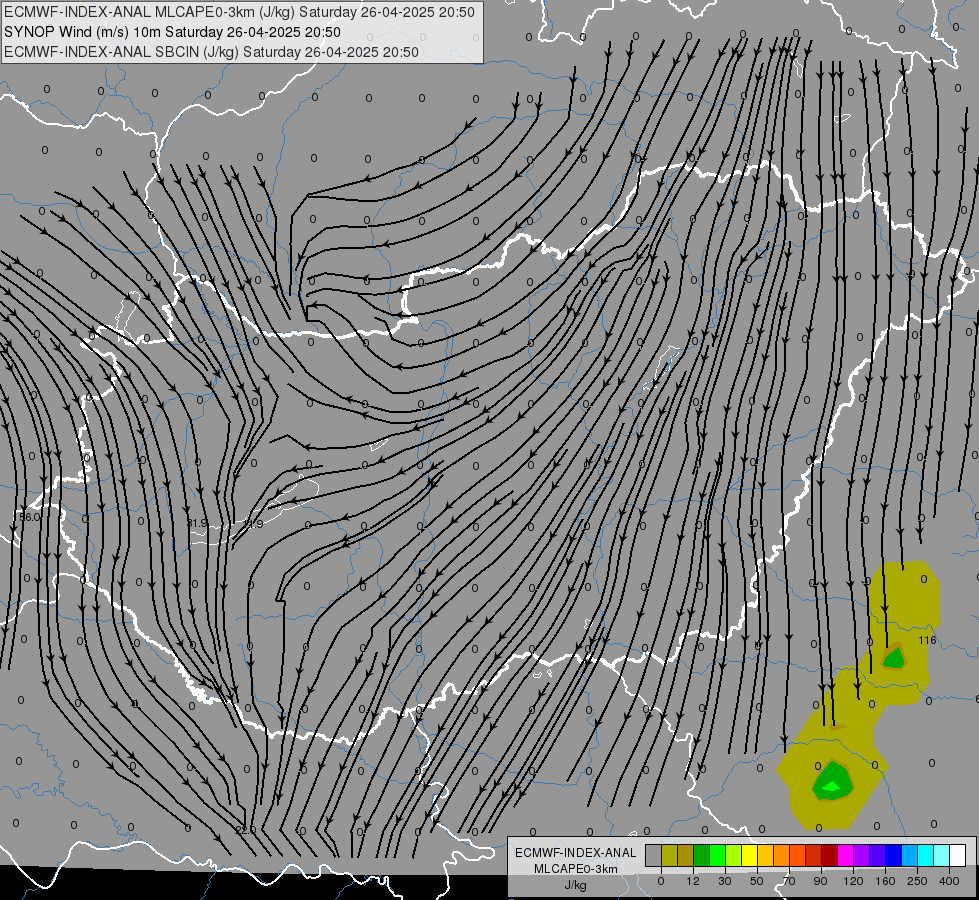This screenshot has width=979, height=900.
Task: Click the legend scale label 12
Action: coord(692,881)
